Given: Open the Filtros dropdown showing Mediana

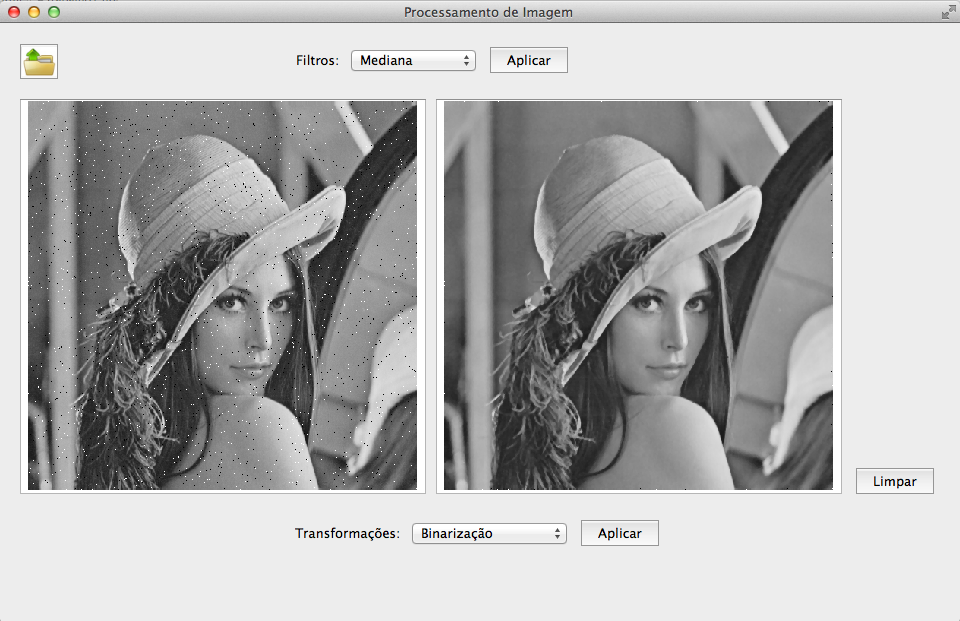Looking at the screenshot, I should 412,61.
